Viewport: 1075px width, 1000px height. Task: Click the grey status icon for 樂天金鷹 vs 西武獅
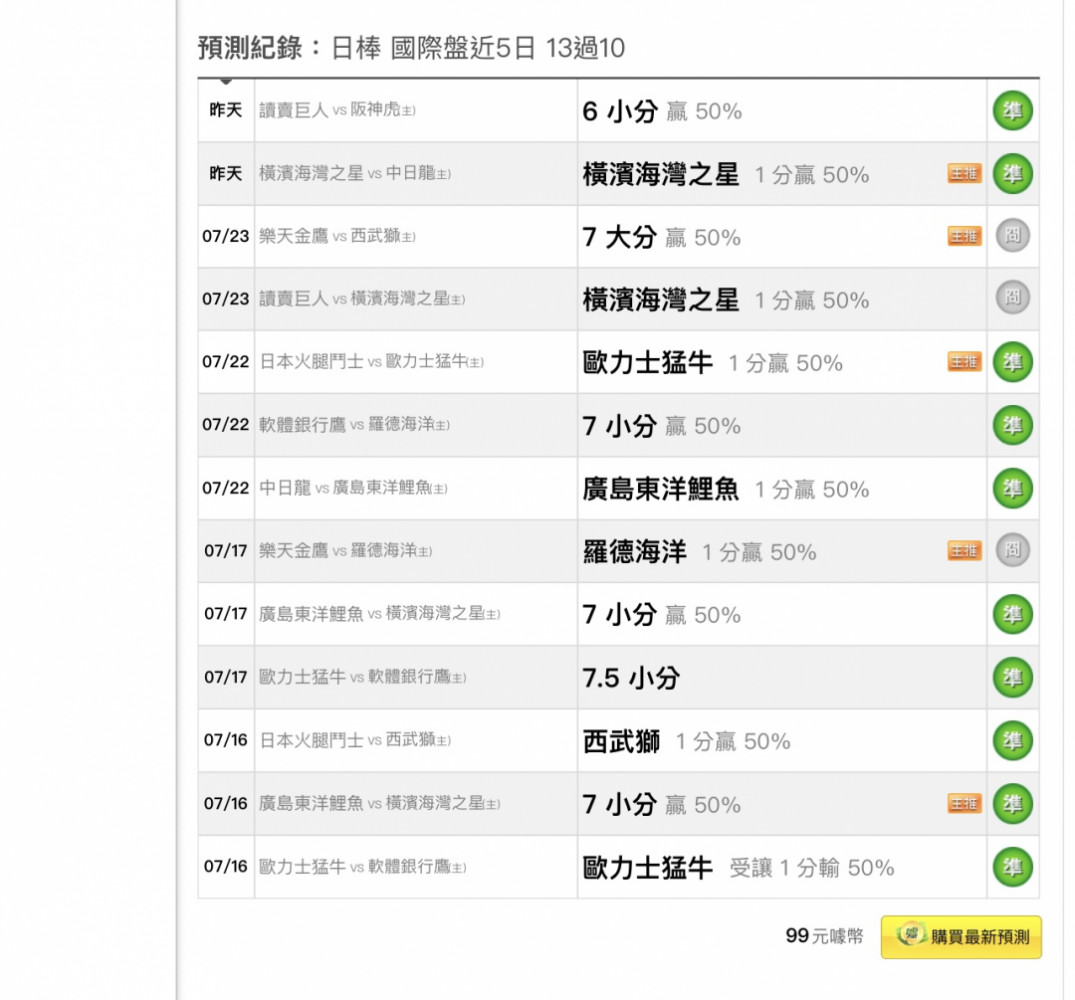click(x=1012, y=236)
